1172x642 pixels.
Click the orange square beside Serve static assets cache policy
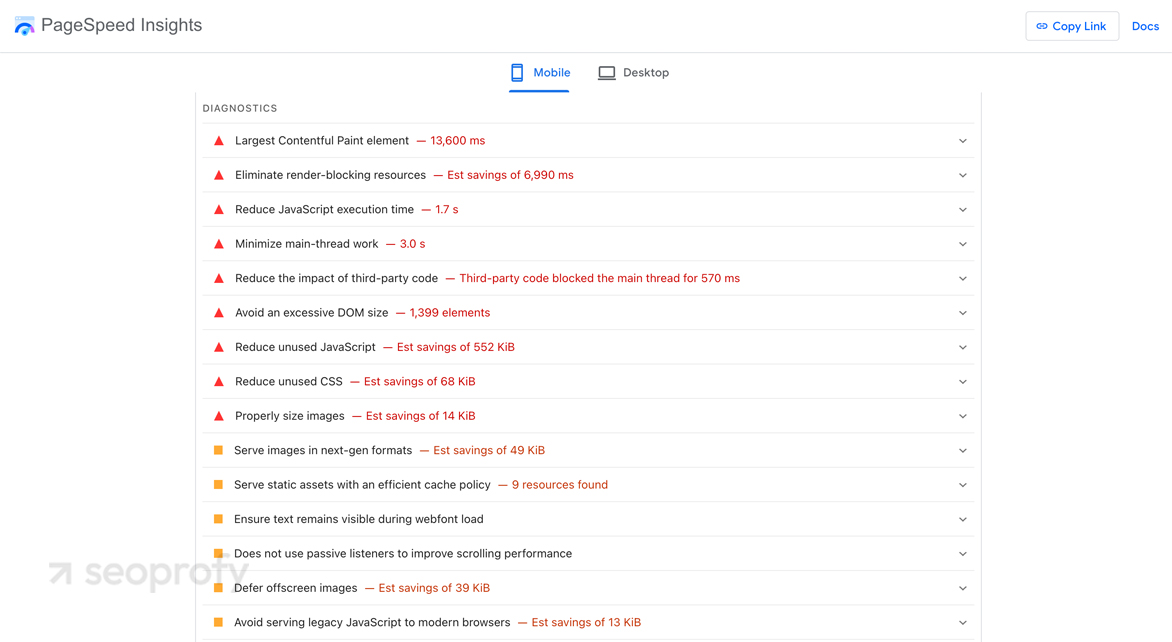tap(218, 484)
